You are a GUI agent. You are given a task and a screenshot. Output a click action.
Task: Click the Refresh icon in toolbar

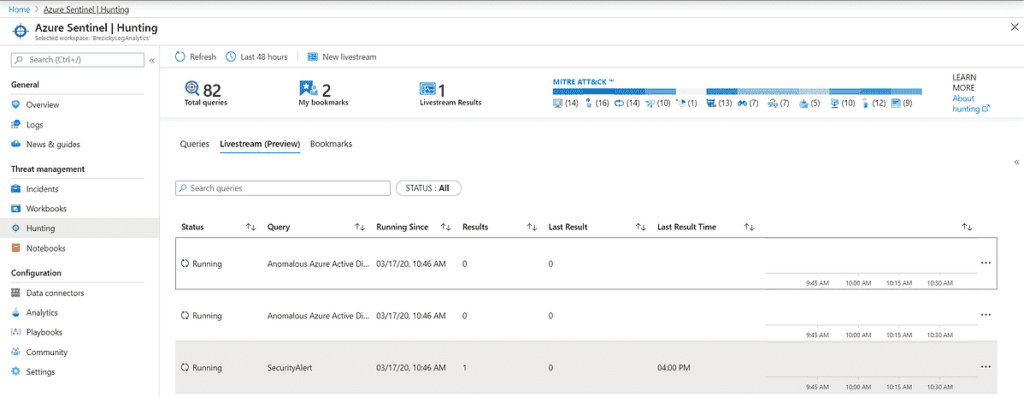point(180,57)
